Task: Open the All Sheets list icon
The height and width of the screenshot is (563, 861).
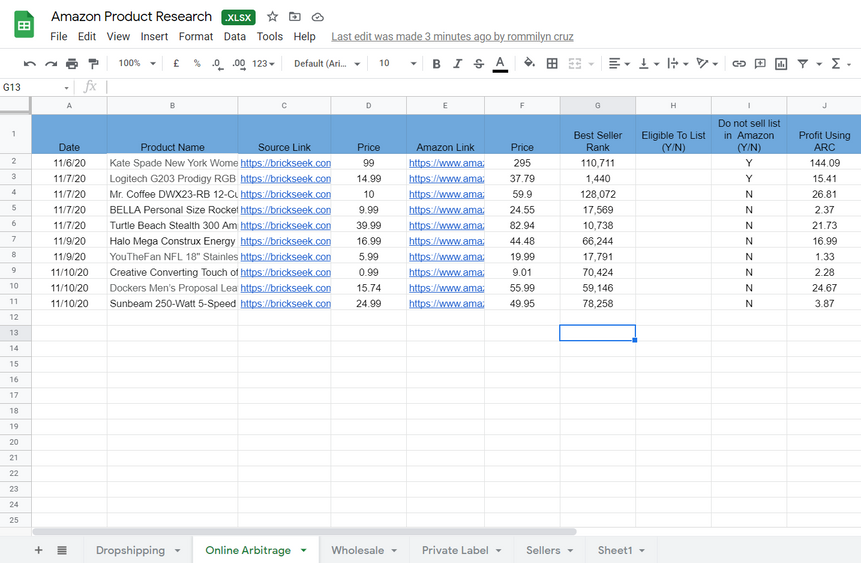Action: click(x=62, y=550)
